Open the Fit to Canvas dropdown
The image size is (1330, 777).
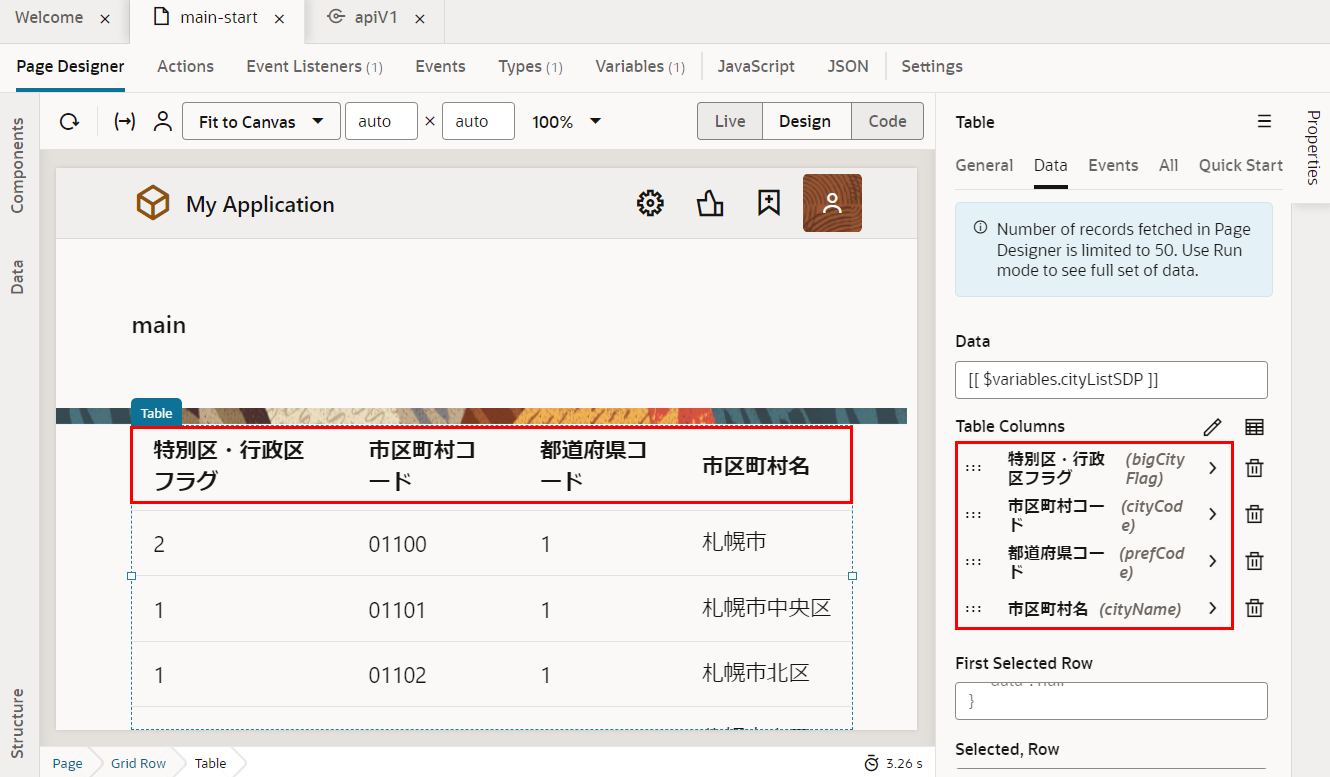(261, 121)
